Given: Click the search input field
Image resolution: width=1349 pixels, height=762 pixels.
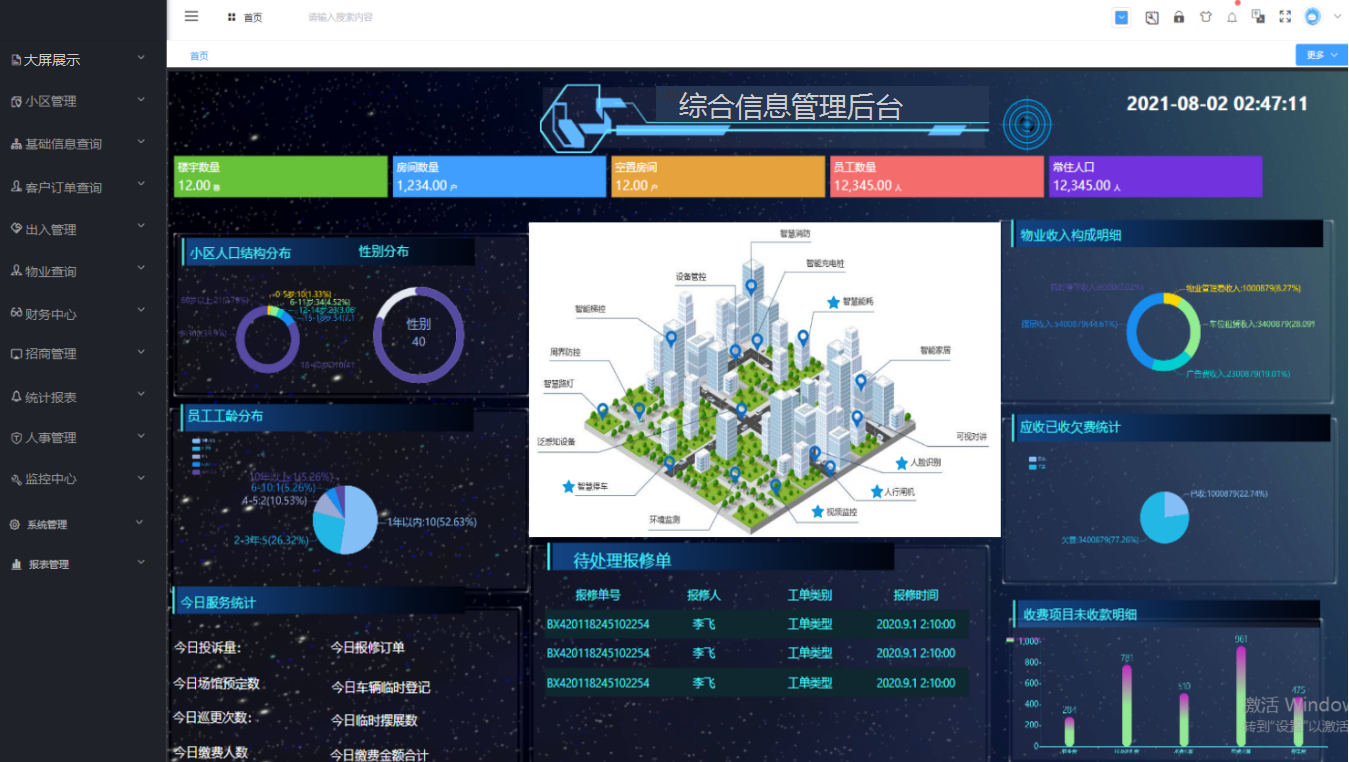Looking at the screenshot, I should 400,17.
